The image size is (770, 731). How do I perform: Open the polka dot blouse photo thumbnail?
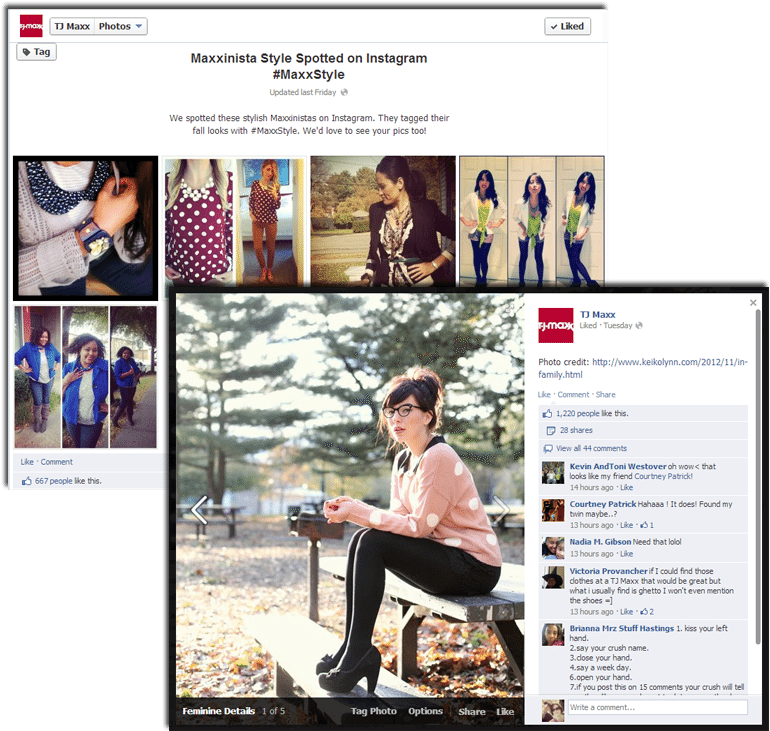[234, 221]
